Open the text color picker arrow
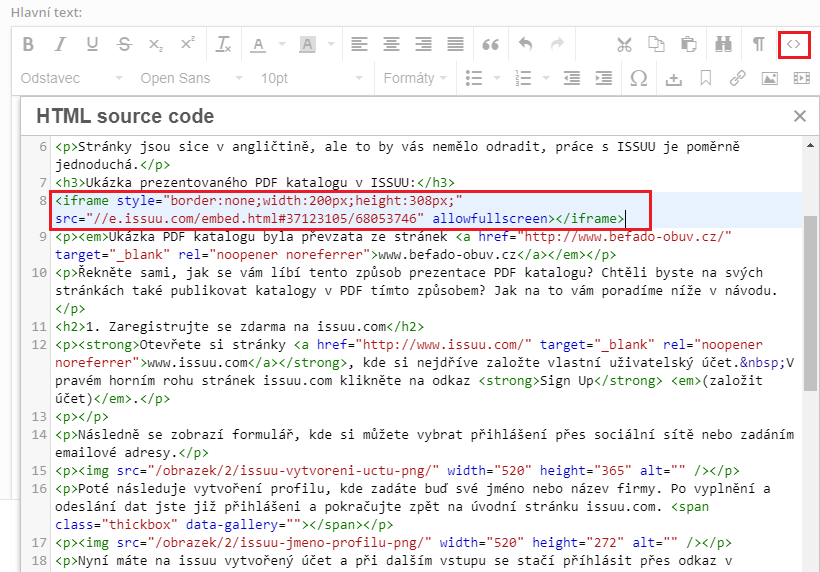The image size is (820, 572). click(277, 45)
